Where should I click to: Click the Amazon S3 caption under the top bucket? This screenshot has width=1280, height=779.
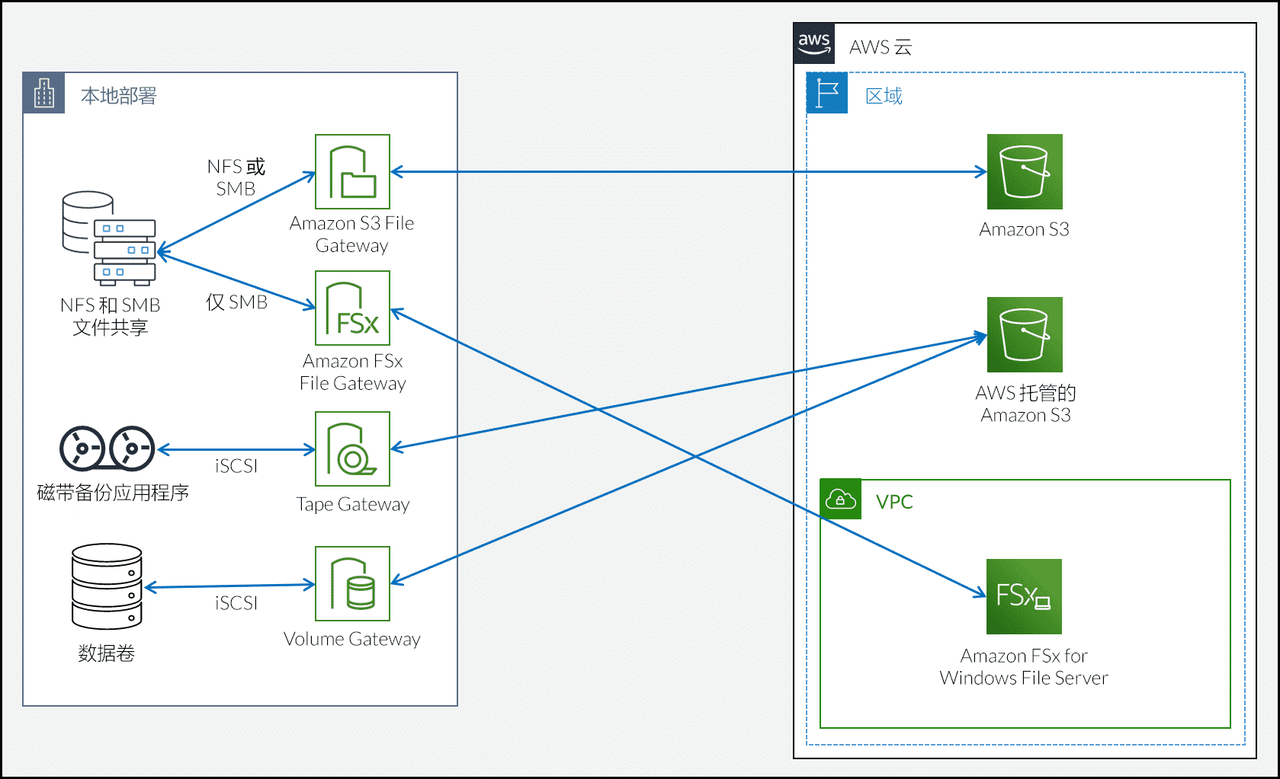point(1024,229)
